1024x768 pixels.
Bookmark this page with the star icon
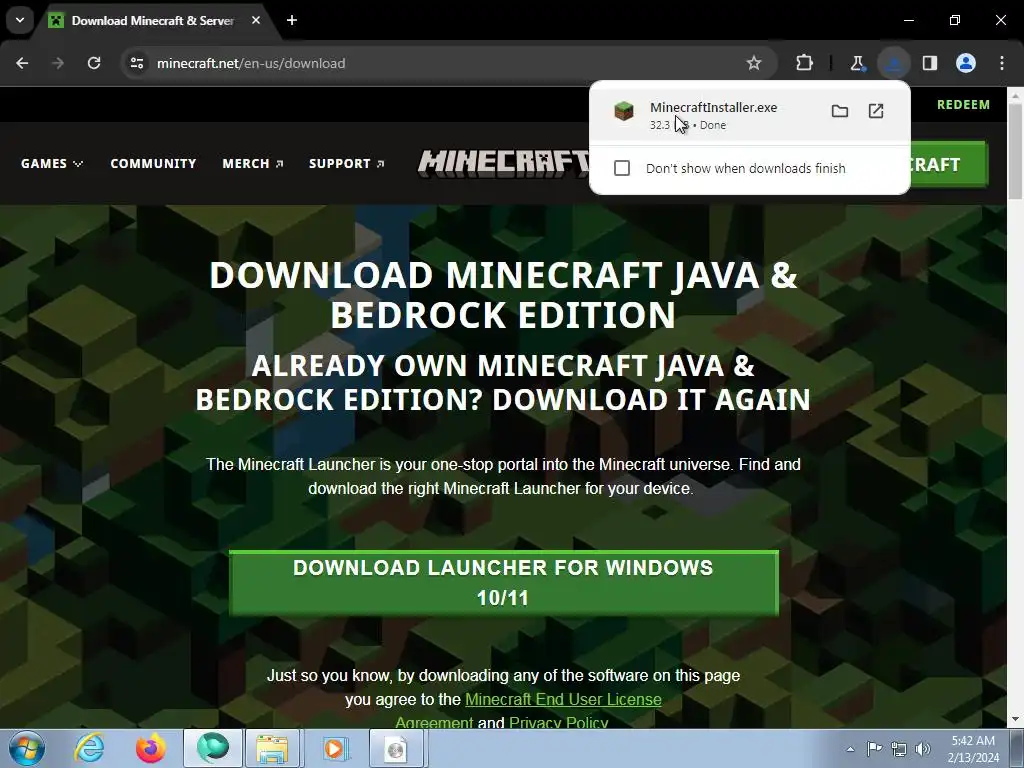pos(754,63)
